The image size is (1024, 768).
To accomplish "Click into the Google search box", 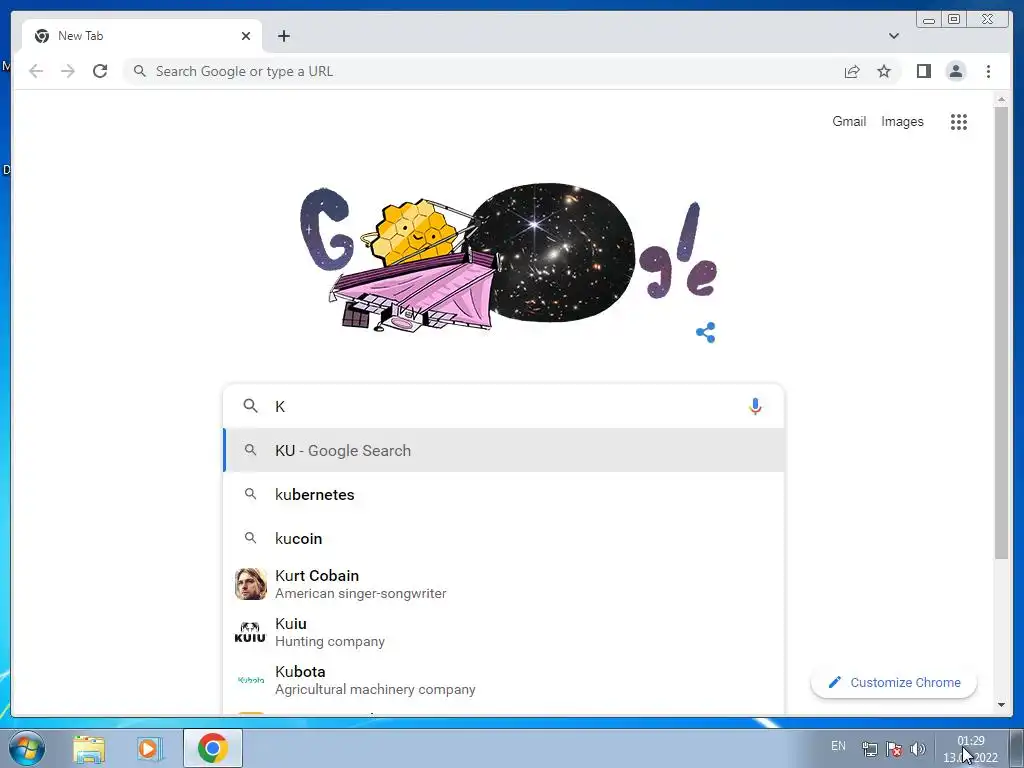I will pos(504,406).
